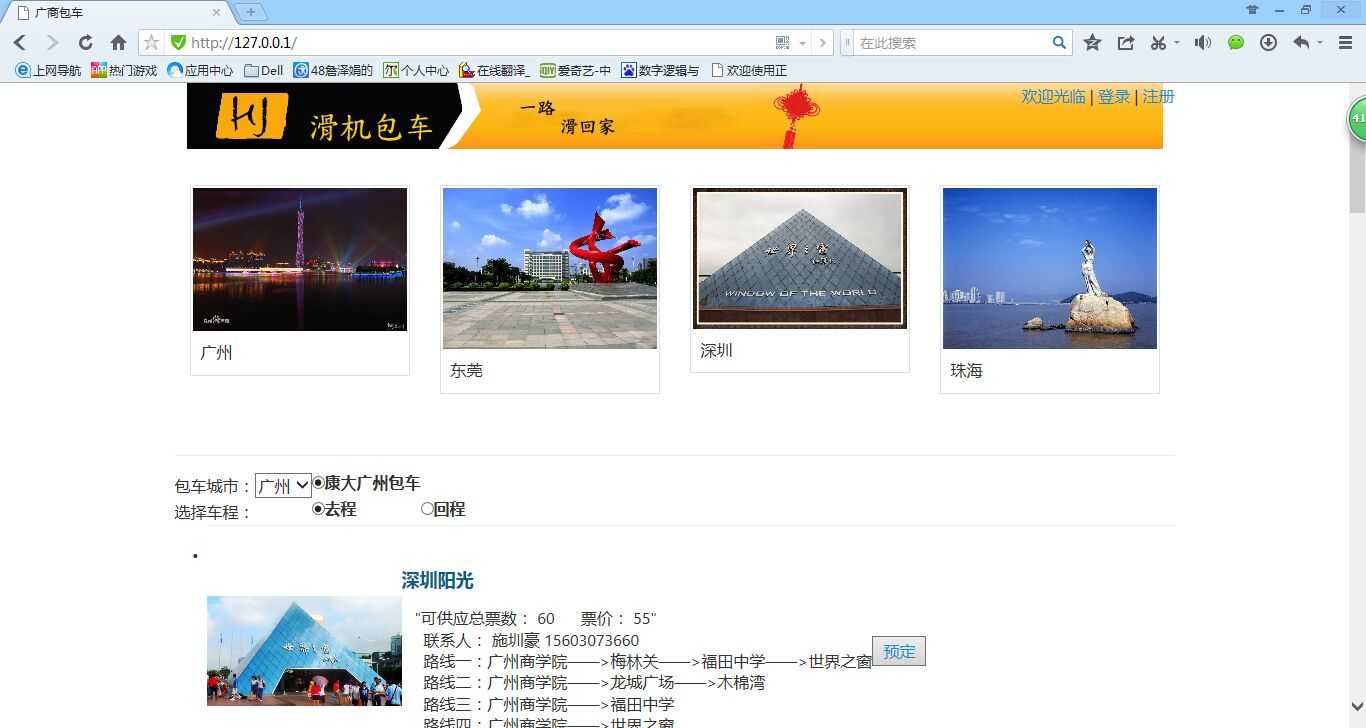This screenshot has width=1366, height=728.
Task: Open the 数字逻辑与 bookmark
Action: 660,71
